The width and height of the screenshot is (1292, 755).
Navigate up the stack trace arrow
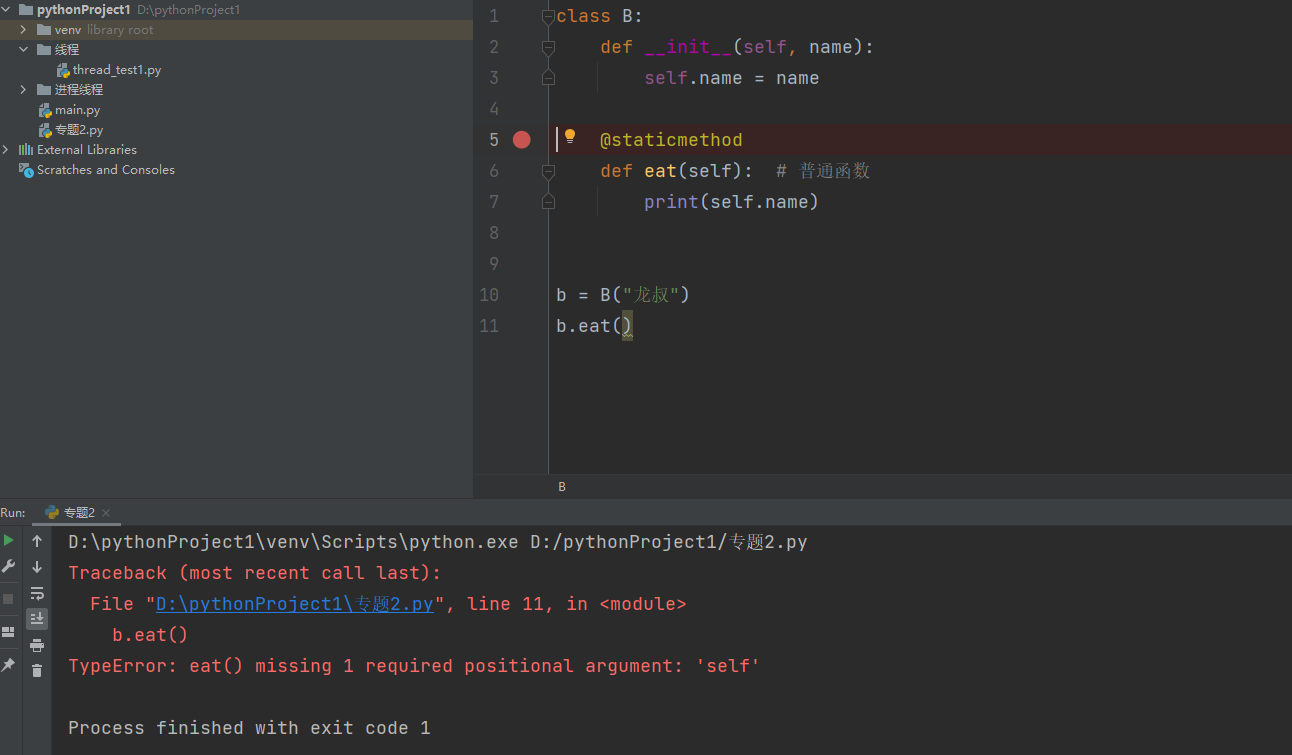(x=37, y=541)
